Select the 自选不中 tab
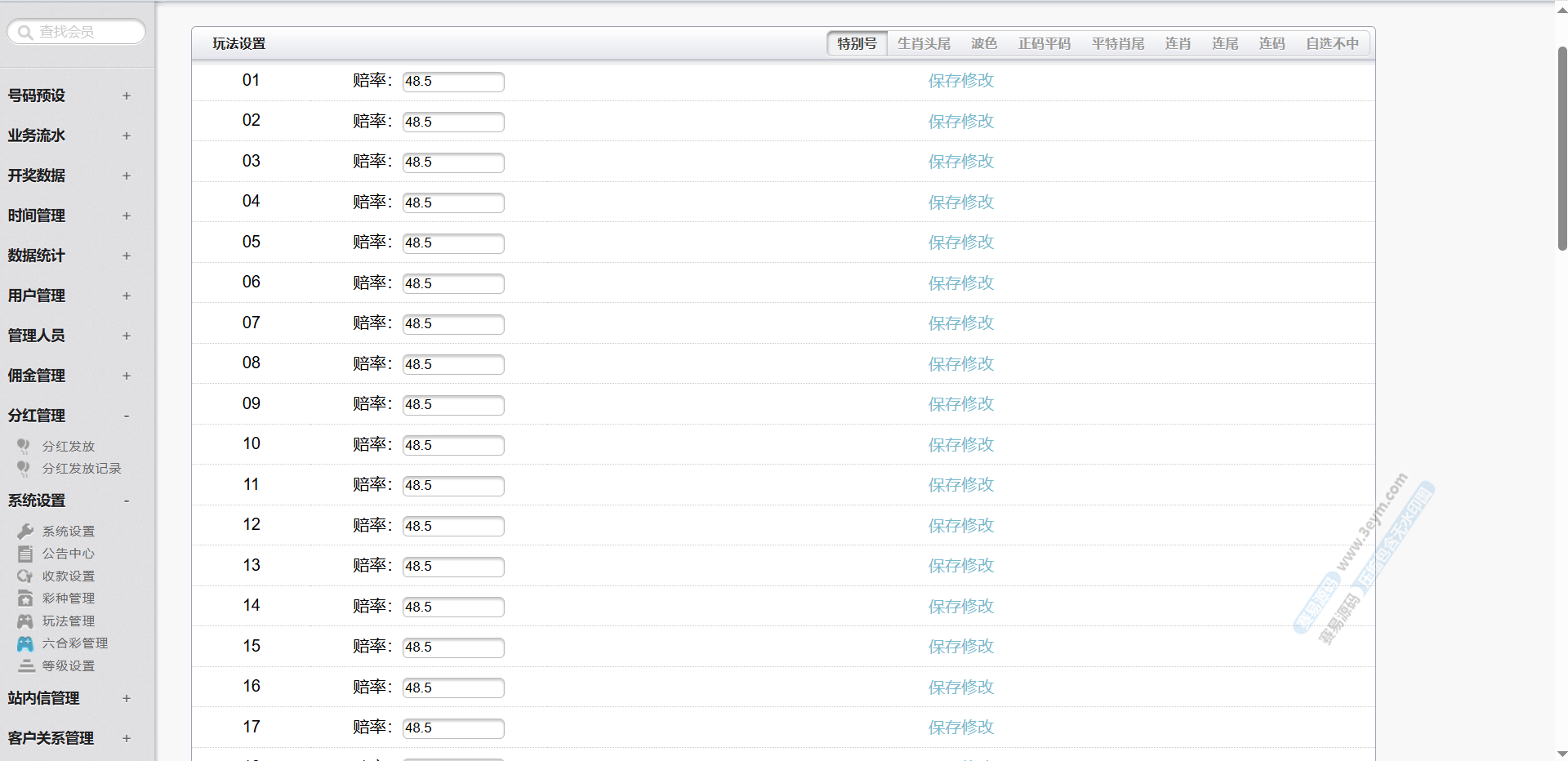The width and height of the screenshot is (1568, 761). pyautogui.click(x=1332, y=43)
